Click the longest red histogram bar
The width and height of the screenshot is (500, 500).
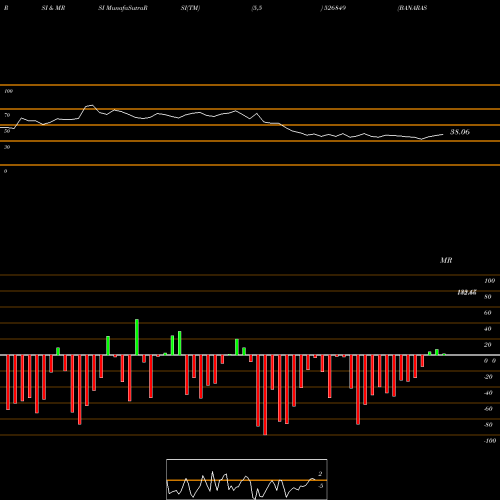[x=265, y=395]
